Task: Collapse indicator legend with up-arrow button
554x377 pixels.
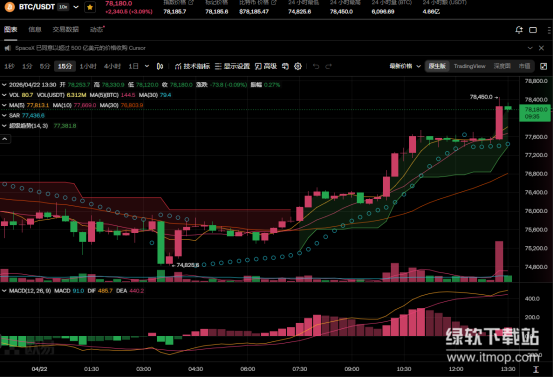Action: (x=5, y=139)
